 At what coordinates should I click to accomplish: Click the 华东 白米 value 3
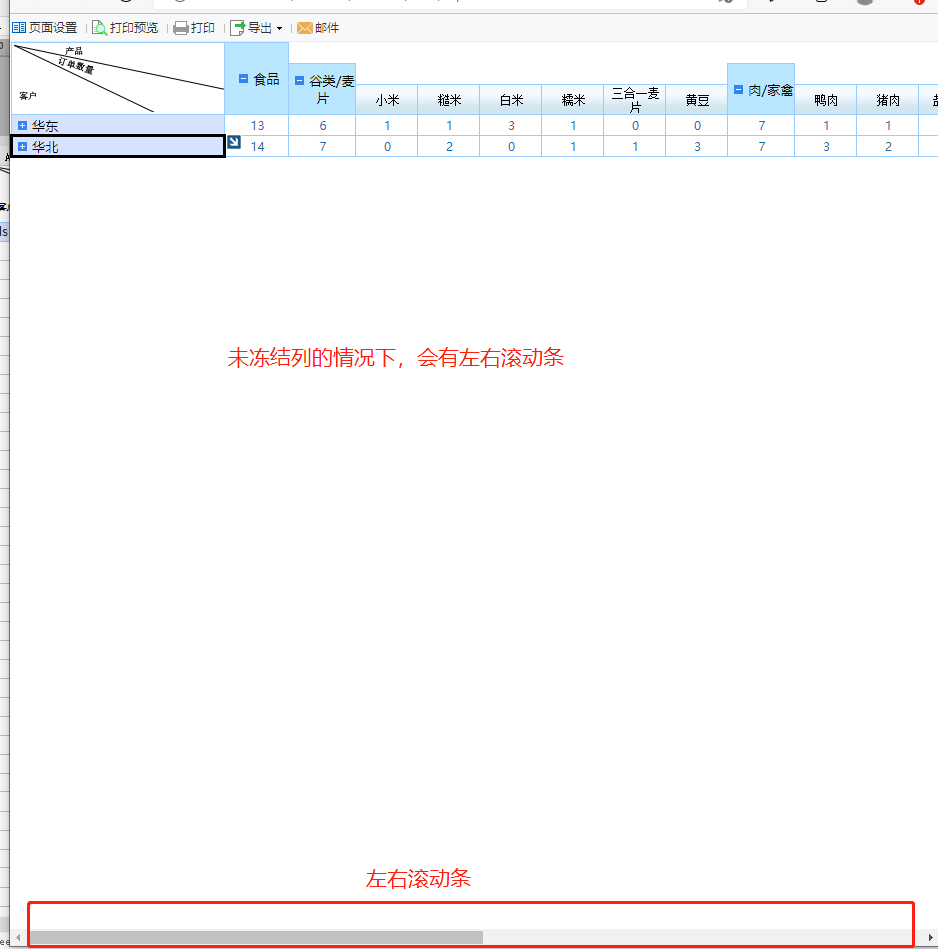(x=511, y=125)
